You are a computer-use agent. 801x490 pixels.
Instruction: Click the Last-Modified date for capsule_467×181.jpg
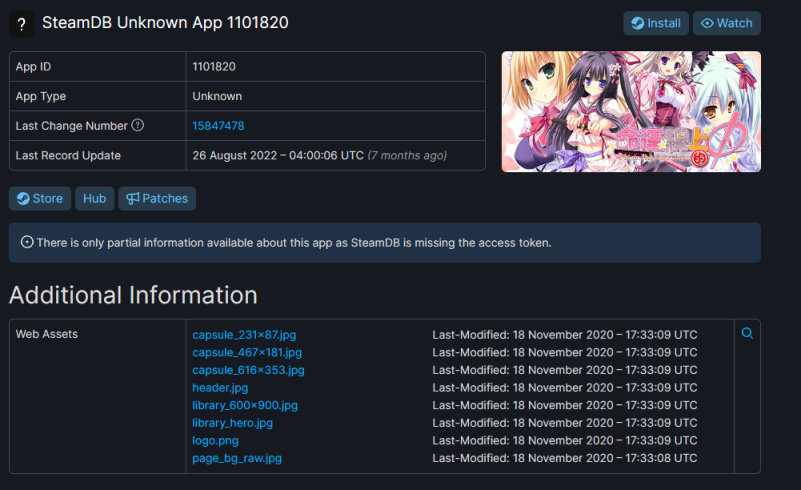[565, 353]
